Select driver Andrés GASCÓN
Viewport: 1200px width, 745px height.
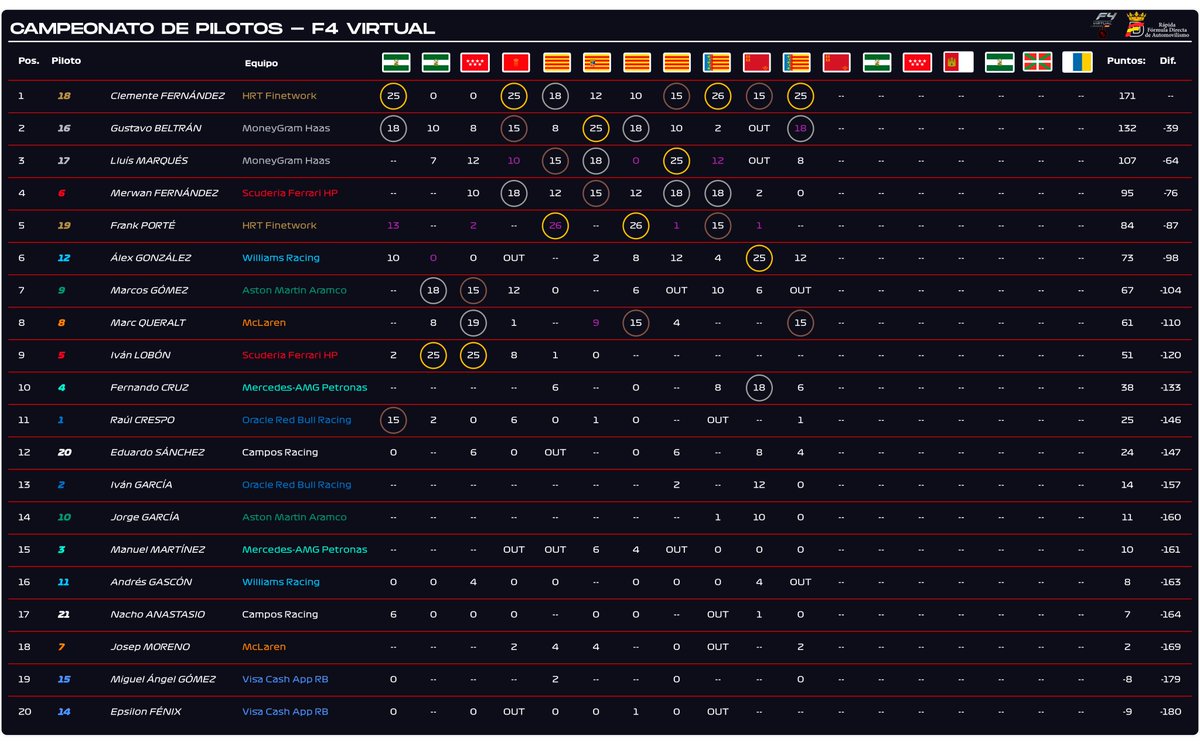coord(151,582)
